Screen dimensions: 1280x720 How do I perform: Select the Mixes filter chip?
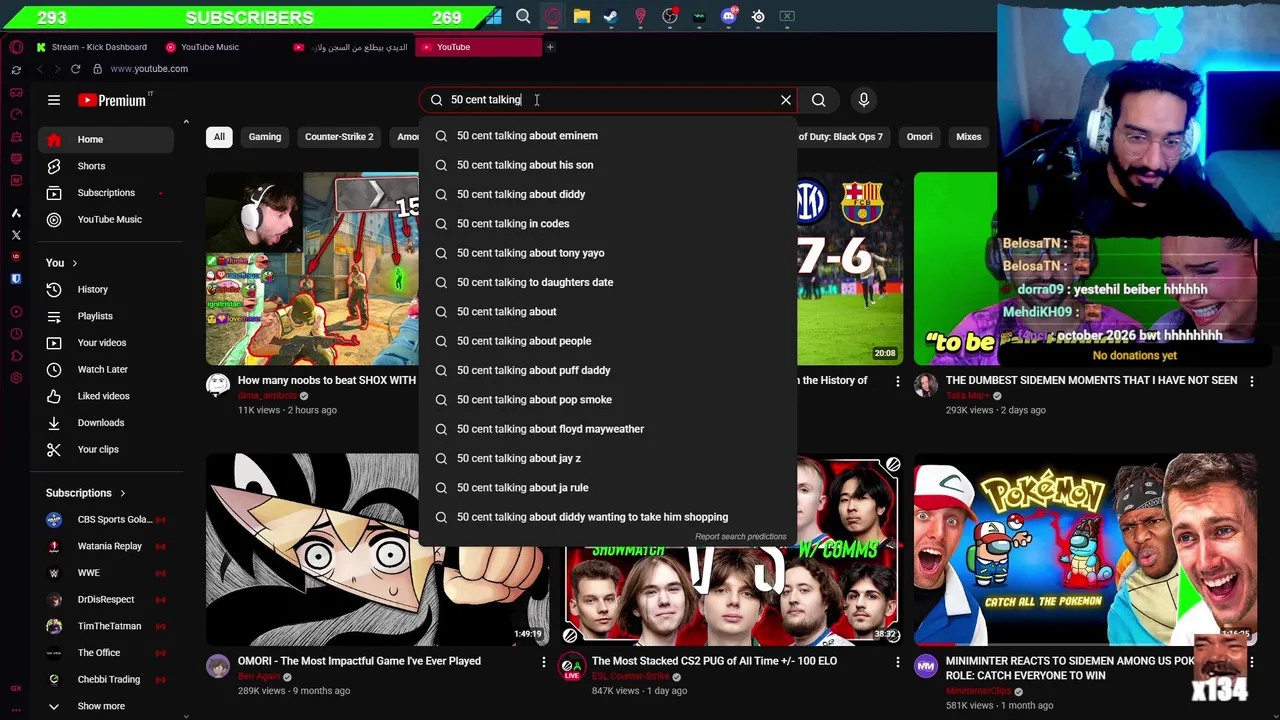[x=968, y=137]
